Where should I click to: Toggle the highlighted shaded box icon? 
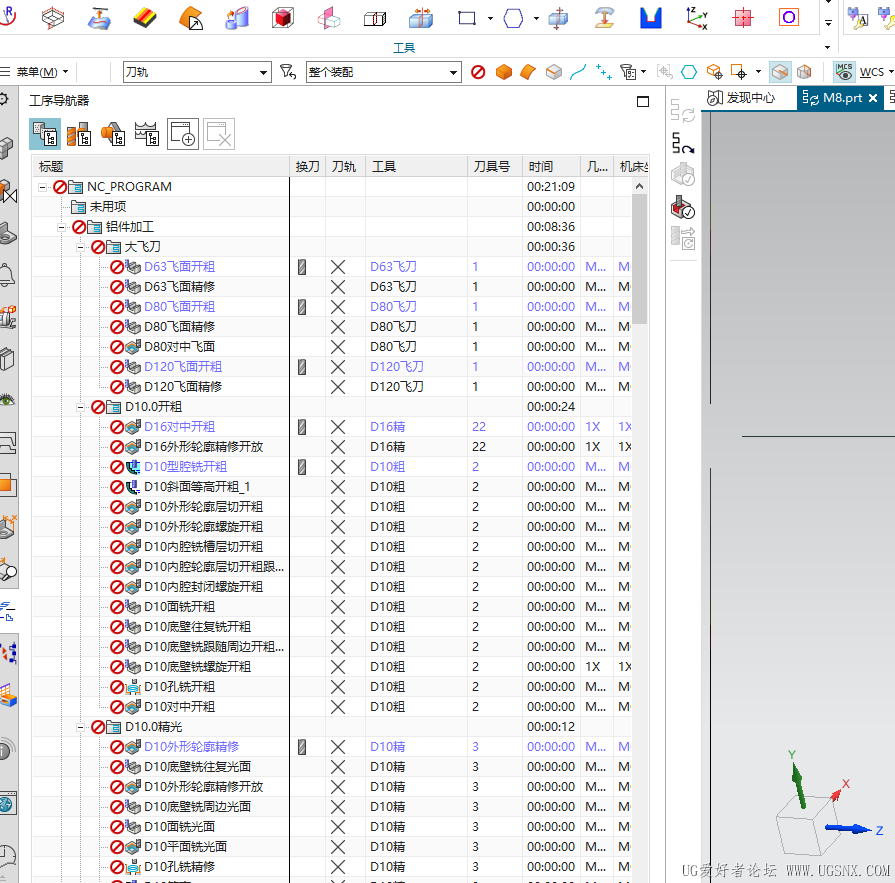(780, 72)
